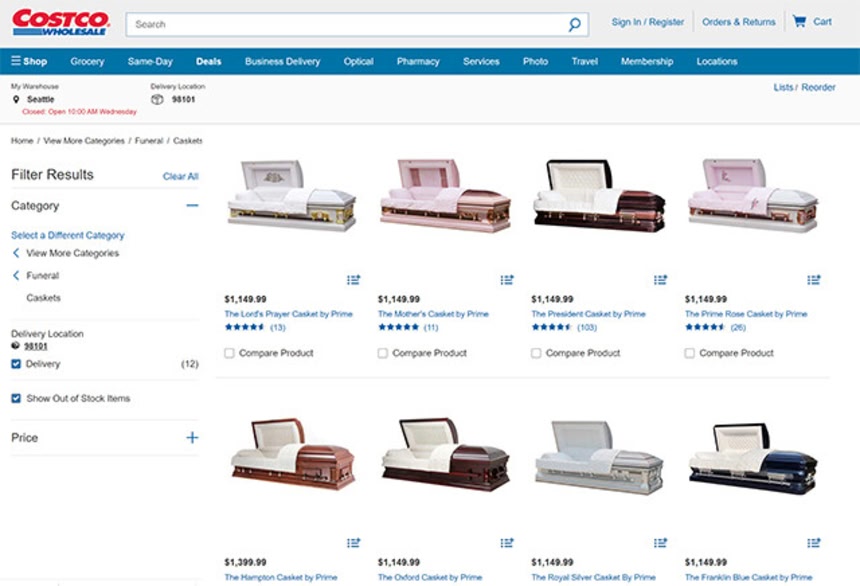This screenshot has height=586, width=860.
Task: Open the Pharmacy navigation menu item
Action: 417,61
